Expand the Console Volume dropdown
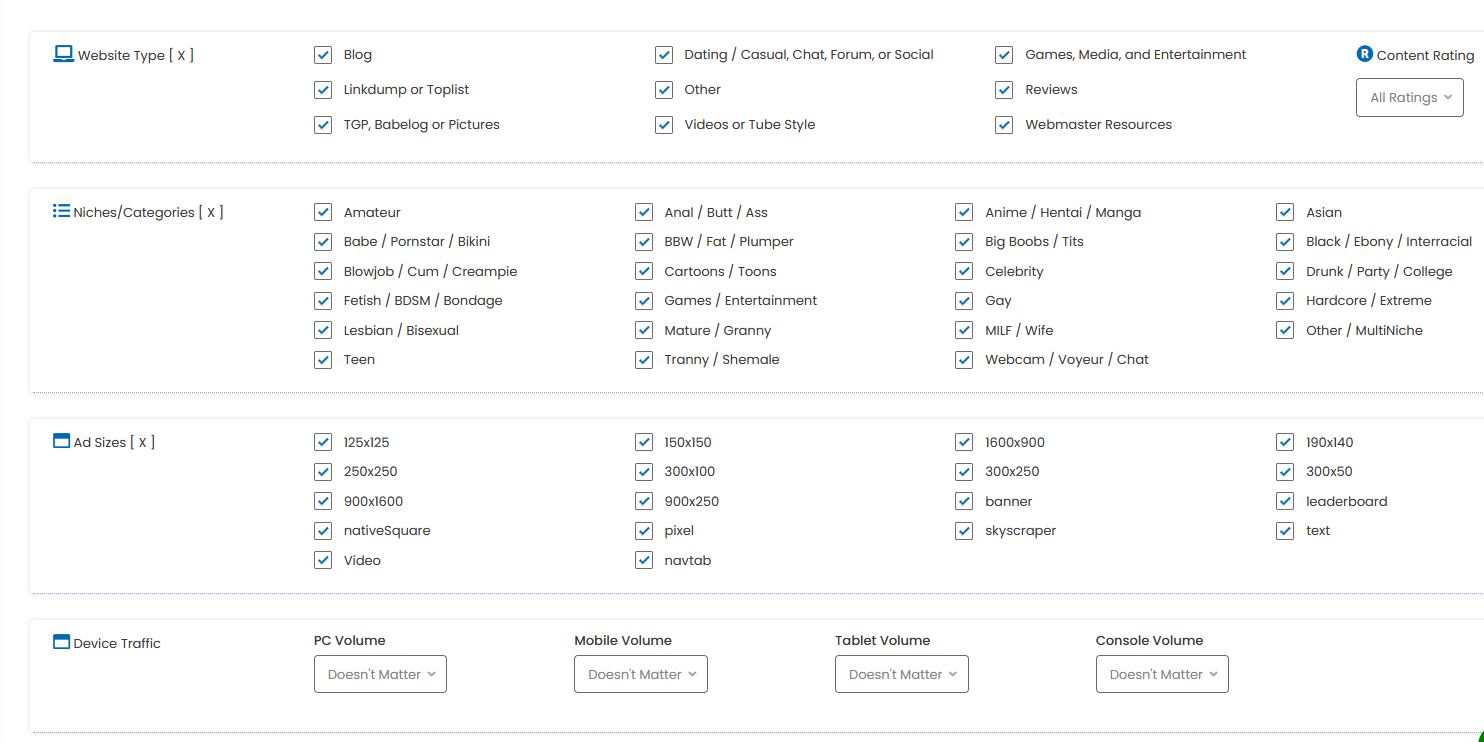1484x742 pixels. coord(1162,674)
